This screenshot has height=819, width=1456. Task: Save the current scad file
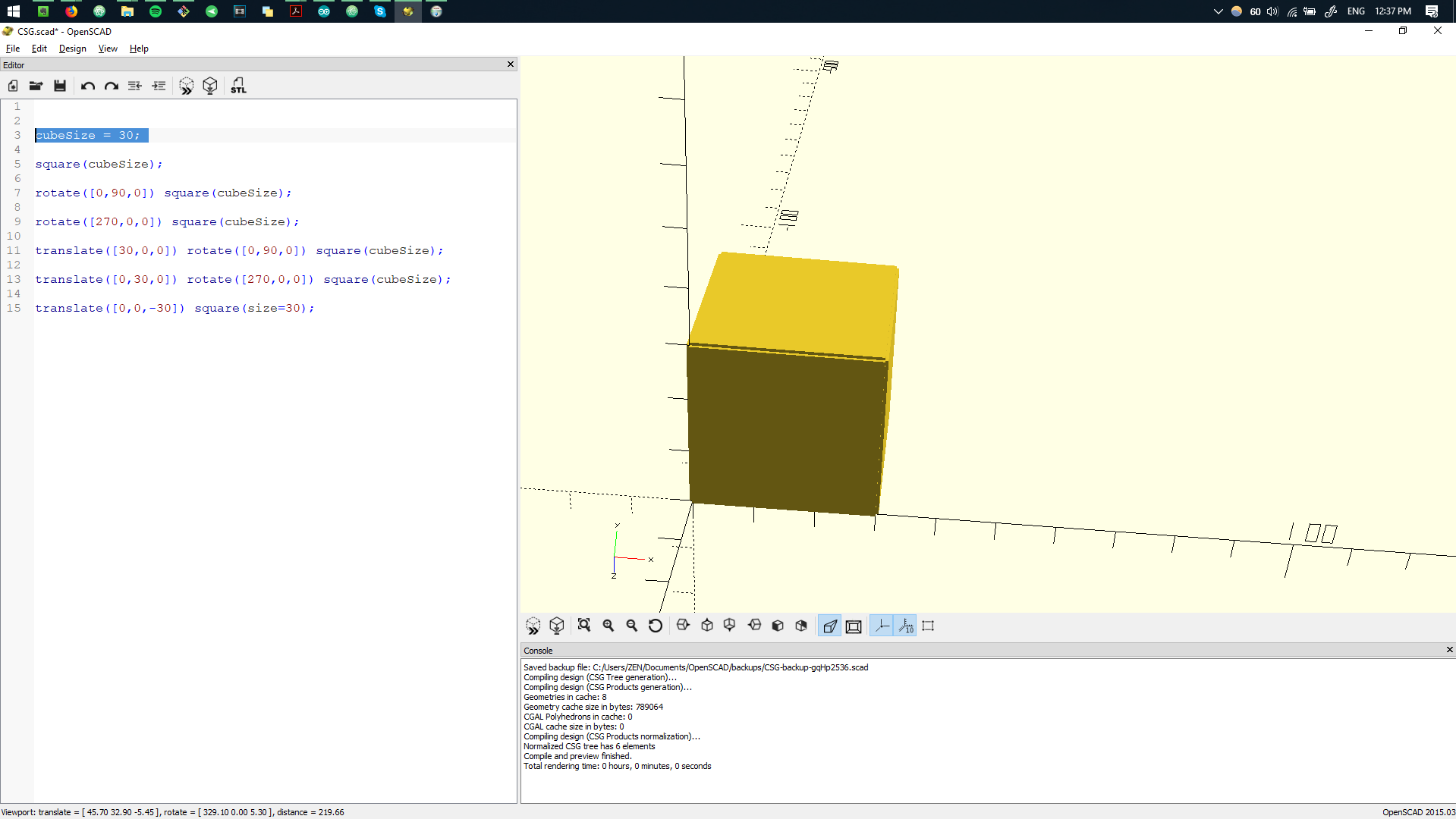(60, 86)
